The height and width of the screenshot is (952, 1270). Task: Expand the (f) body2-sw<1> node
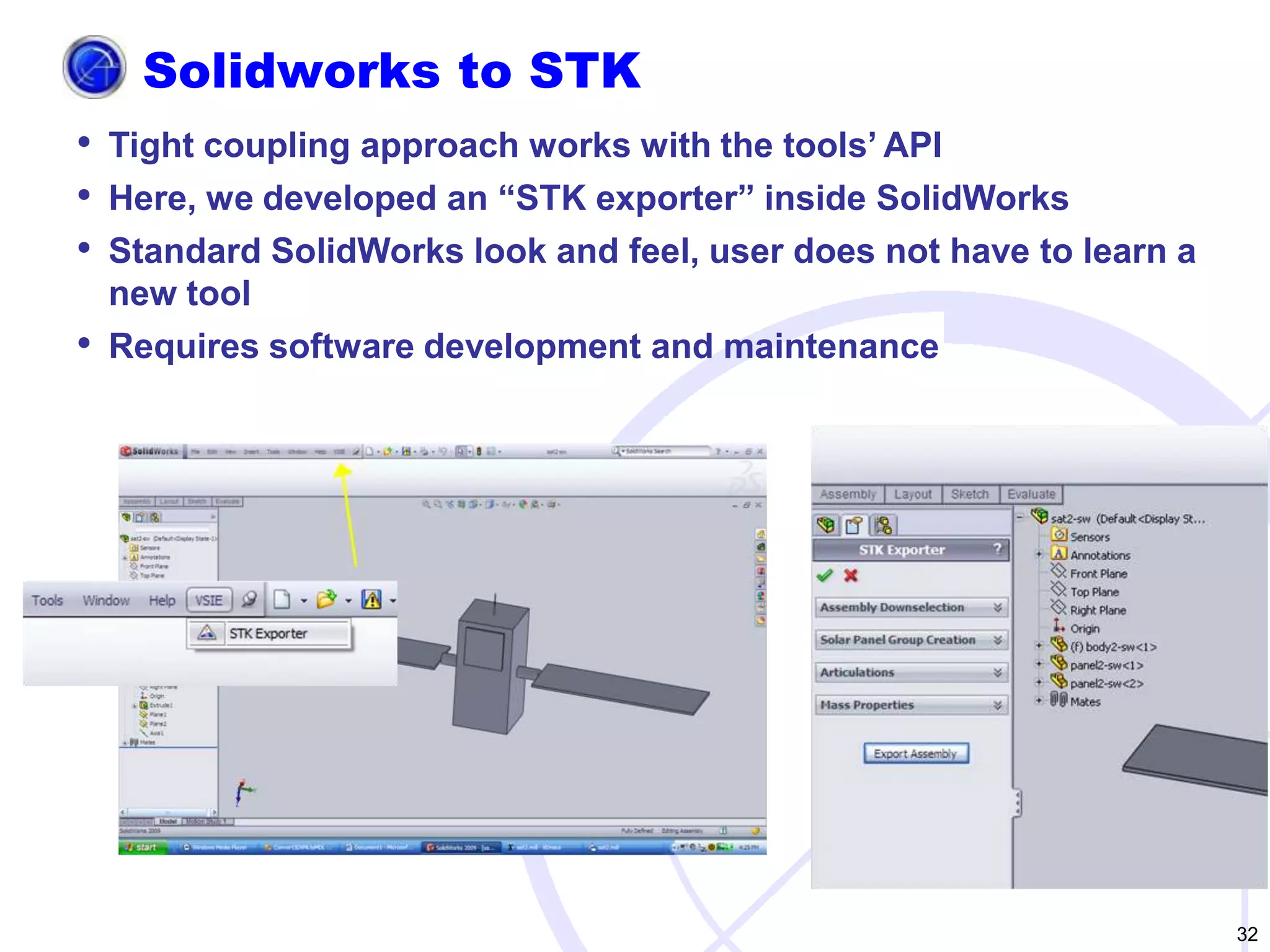tap(1039, 646)
